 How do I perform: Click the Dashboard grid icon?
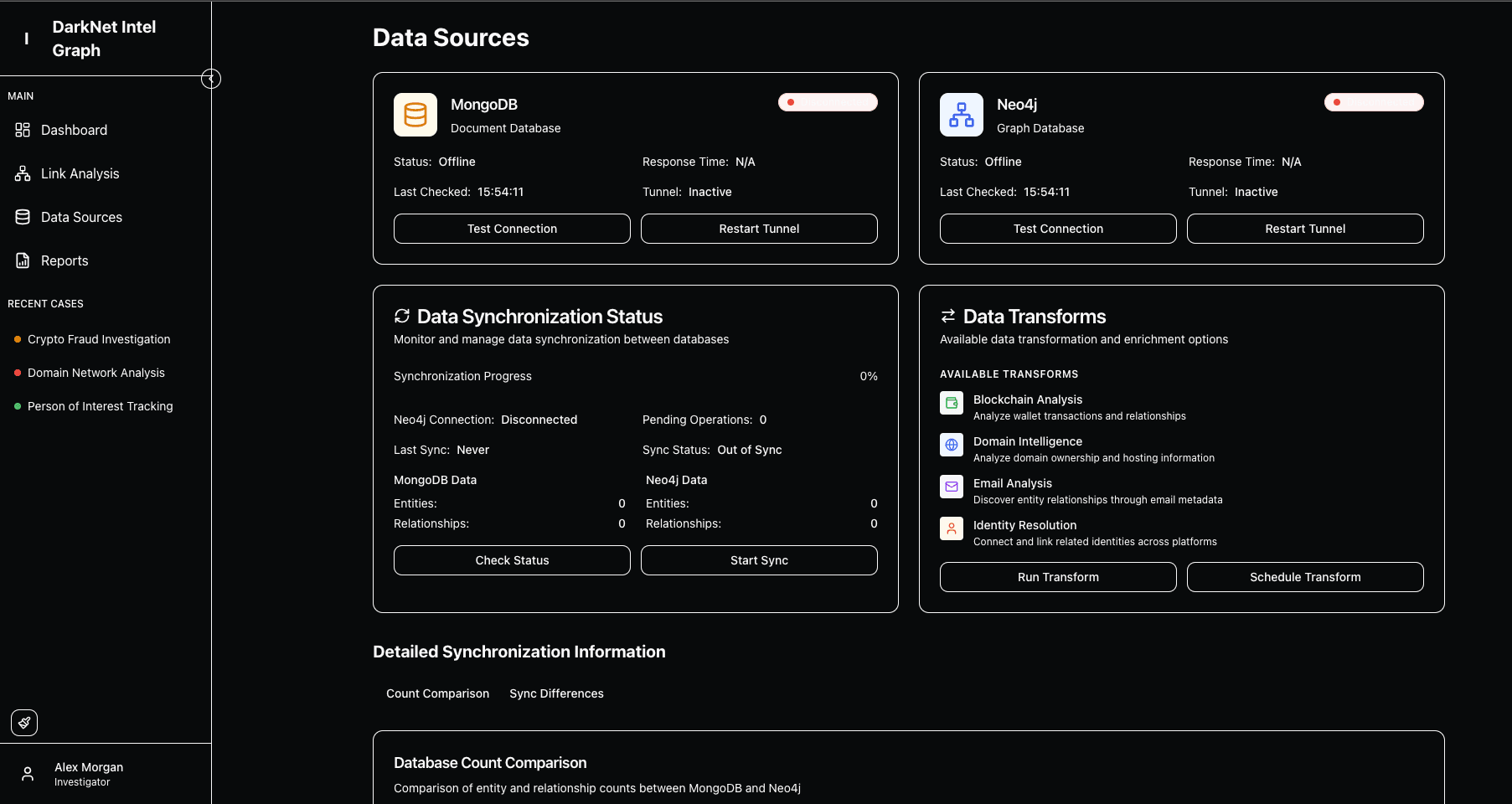click(23, 130)
